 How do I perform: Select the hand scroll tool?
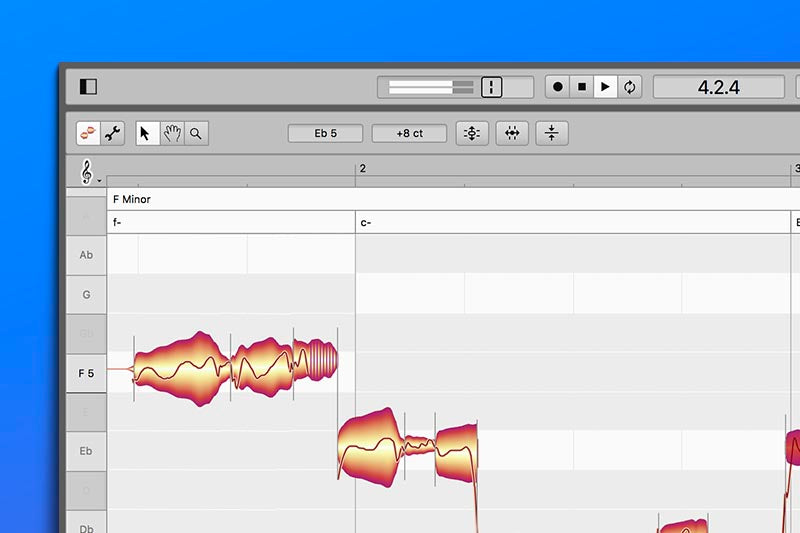pyautogui.click(x=172, y=134)
